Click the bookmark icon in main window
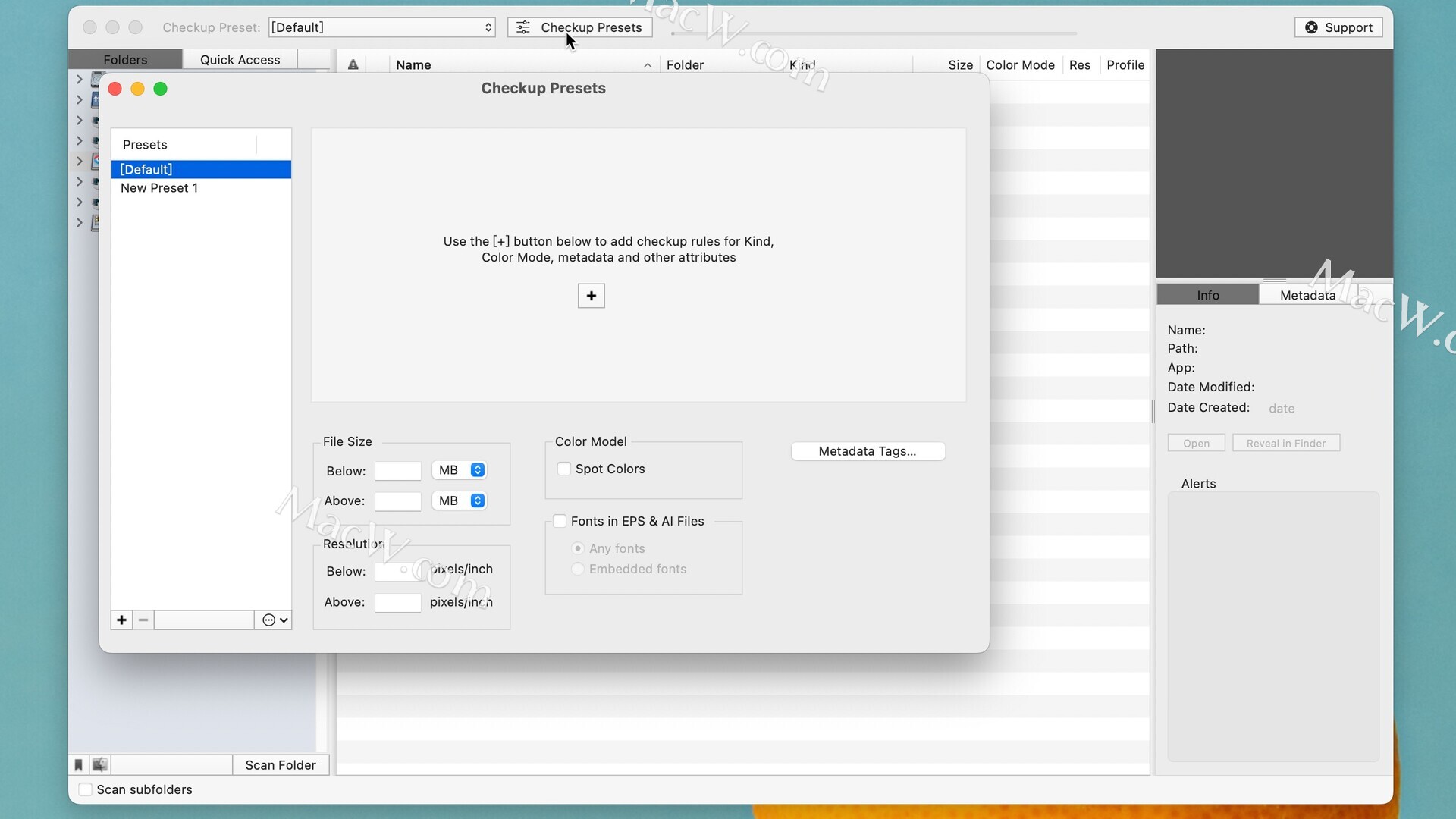 pyautogui.click(x=78, y=765)
